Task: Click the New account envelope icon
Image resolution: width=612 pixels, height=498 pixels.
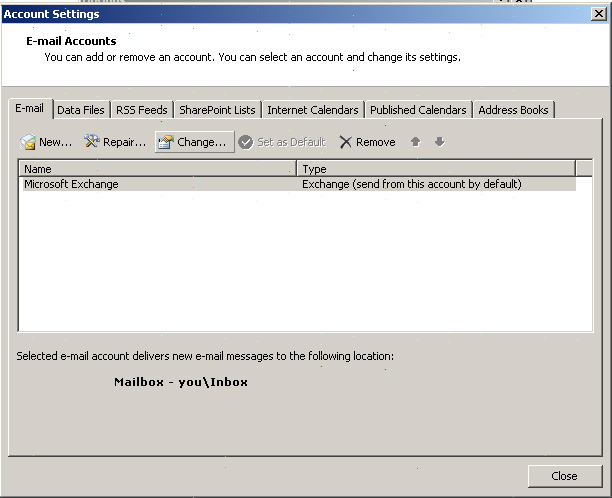Action: point(28,142)
